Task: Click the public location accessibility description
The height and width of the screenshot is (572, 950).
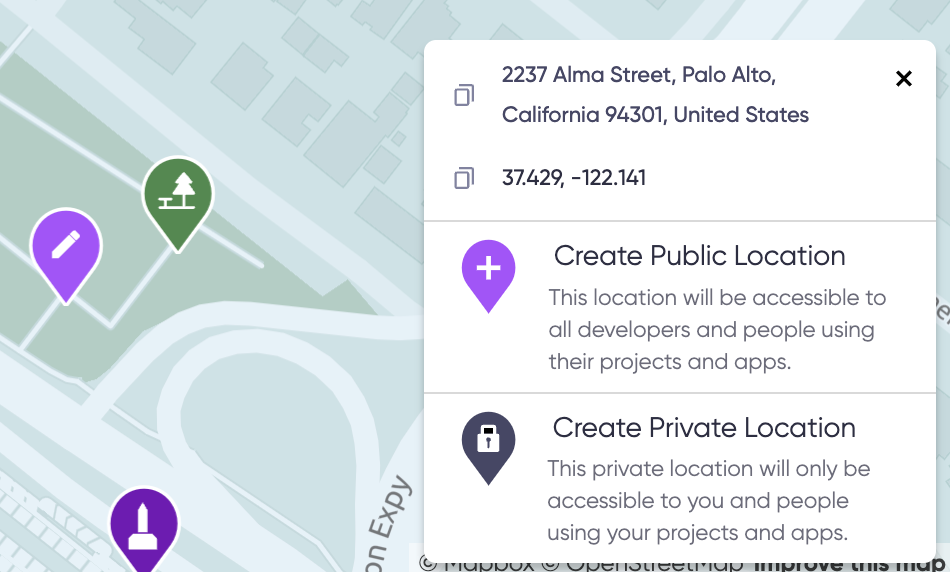Action: [717, 330]
